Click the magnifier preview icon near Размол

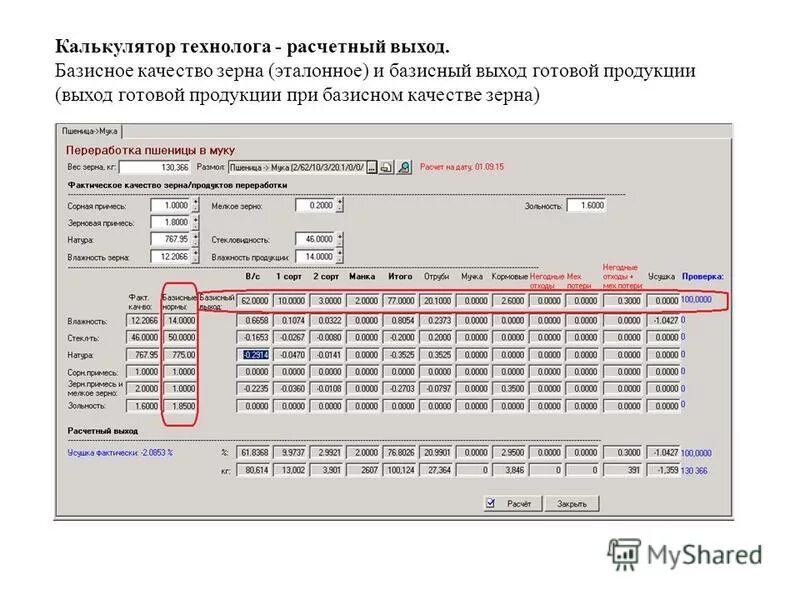pyautogui.click(x=404, y=166)
